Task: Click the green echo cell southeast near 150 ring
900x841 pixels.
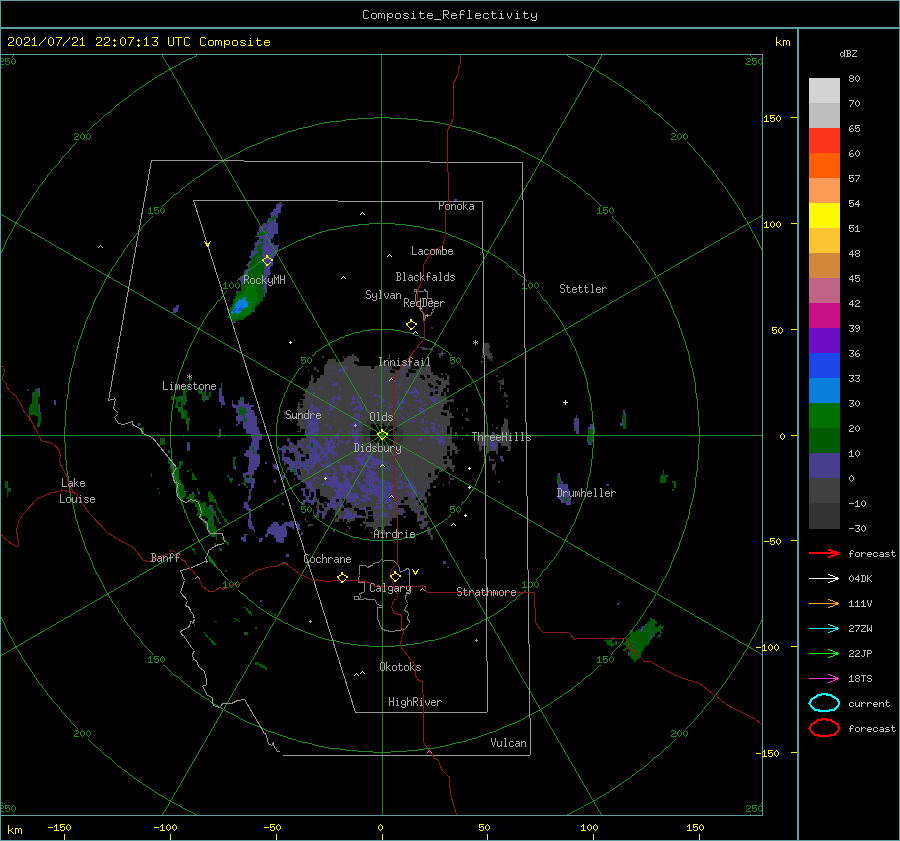Action: pos(643,638)
